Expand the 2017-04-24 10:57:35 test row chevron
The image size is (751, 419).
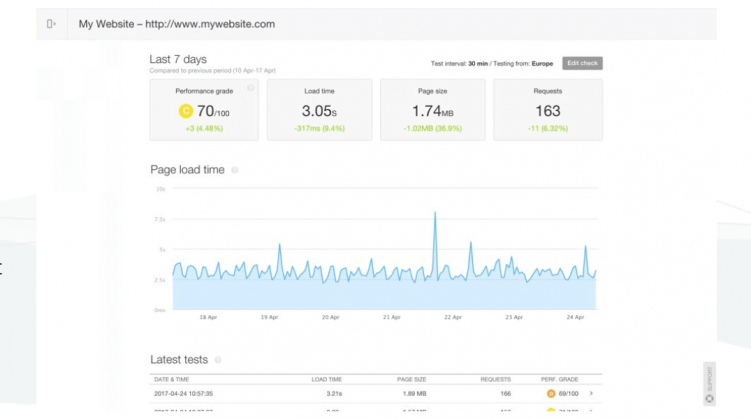(591, 394)
